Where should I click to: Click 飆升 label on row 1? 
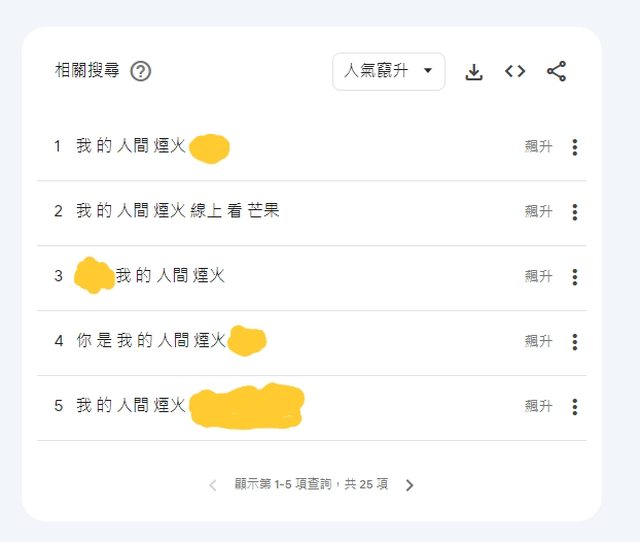pyautogui.click(x=538, y=147)
